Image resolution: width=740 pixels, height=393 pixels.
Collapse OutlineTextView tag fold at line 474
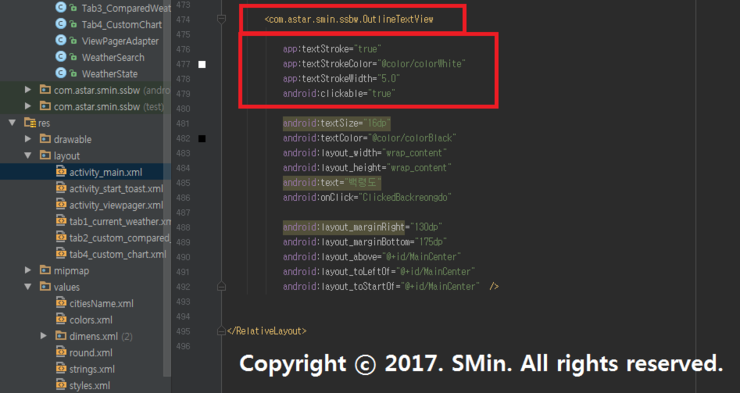pyautogui.click(x=221, y=19)
